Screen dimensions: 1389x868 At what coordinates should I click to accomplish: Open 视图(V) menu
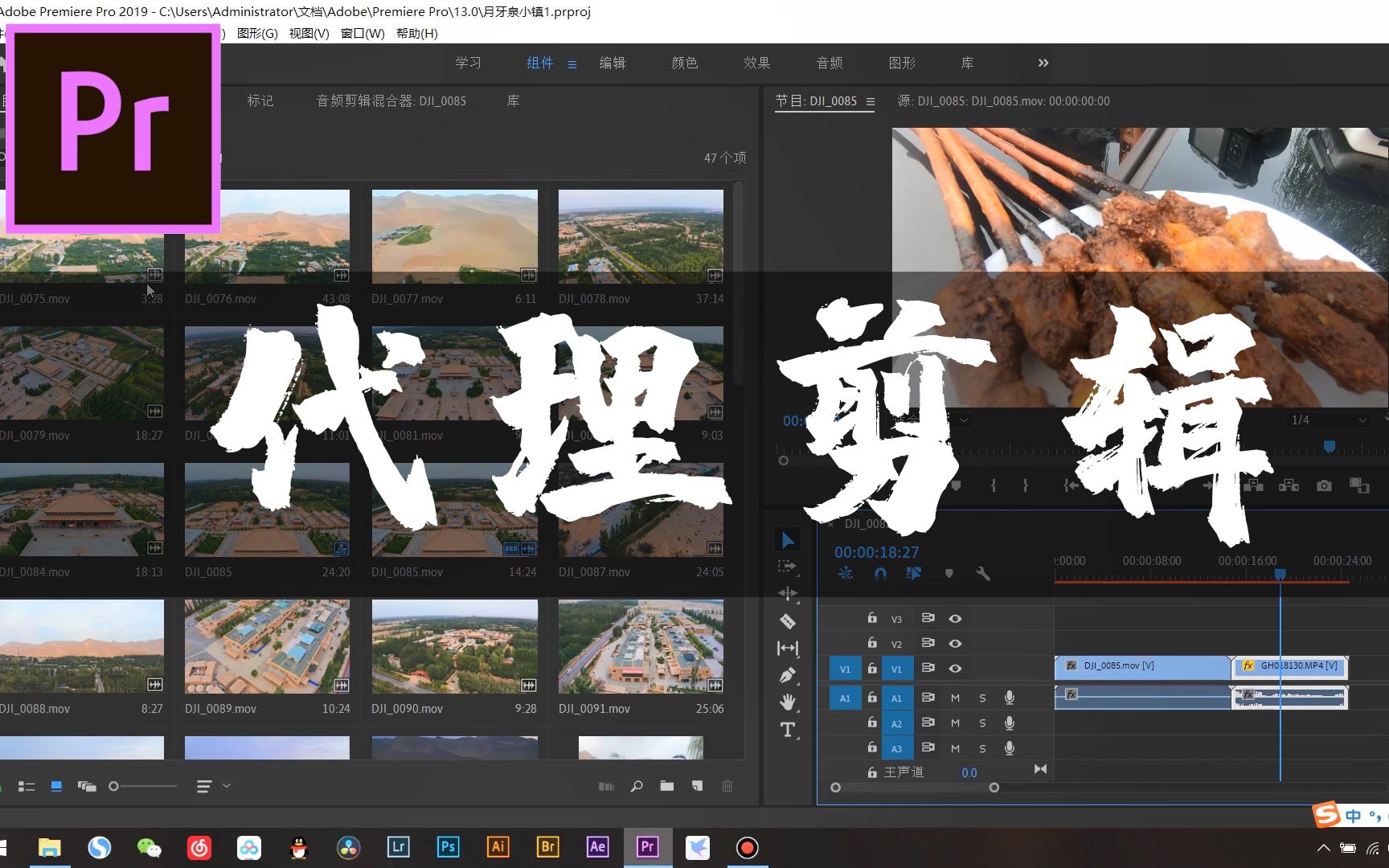(309, 33)
